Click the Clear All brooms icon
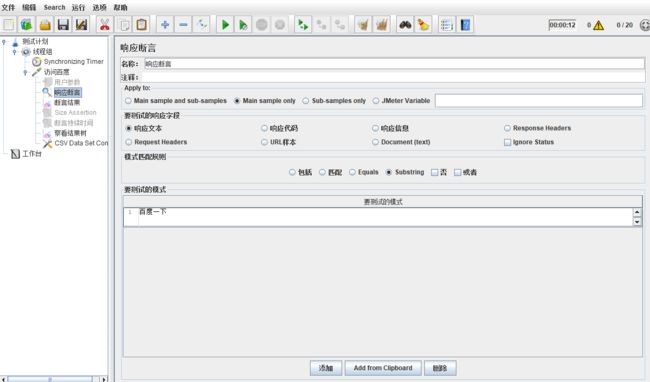This screenshot has width=650, height=382. pos(381,25)
